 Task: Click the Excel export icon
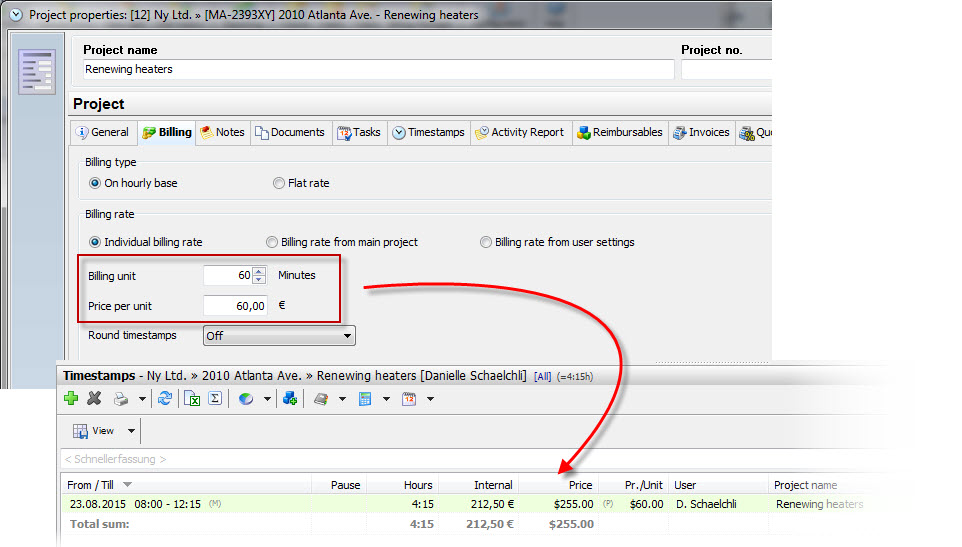pyautogui.click(x=192, y=399)
